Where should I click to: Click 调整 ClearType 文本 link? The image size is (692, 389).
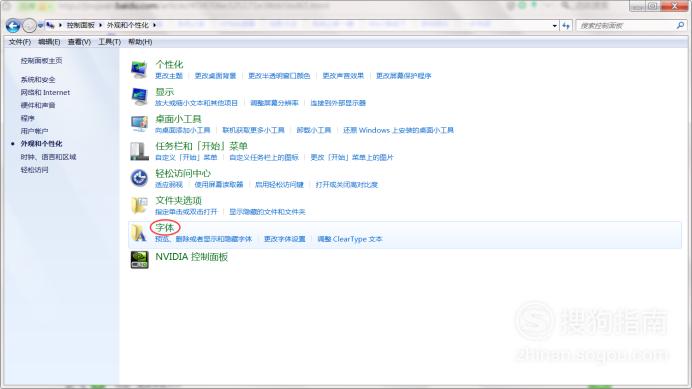click(x=350, y=239)
